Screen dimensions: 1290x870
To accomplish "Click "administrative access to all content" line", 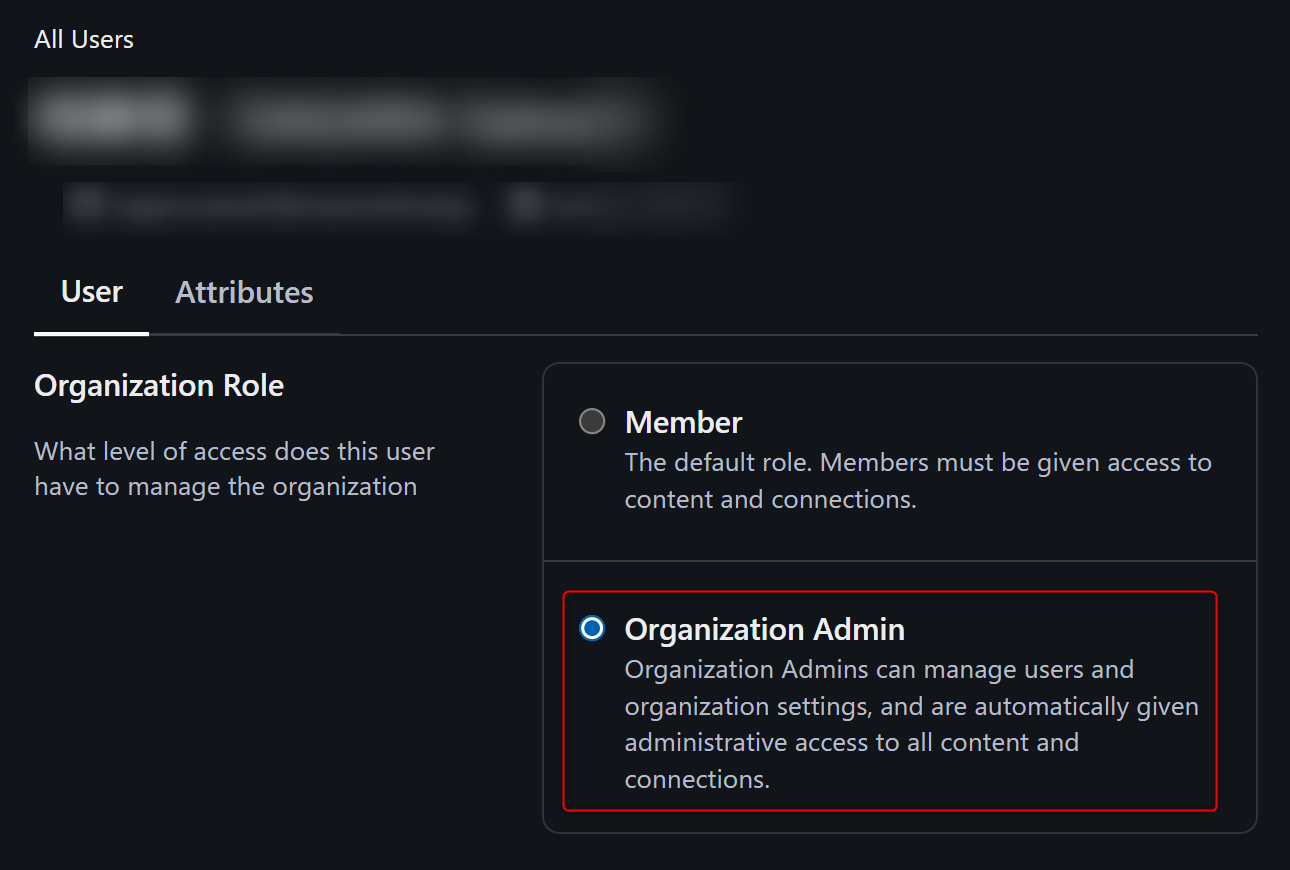I will [851, 743].
